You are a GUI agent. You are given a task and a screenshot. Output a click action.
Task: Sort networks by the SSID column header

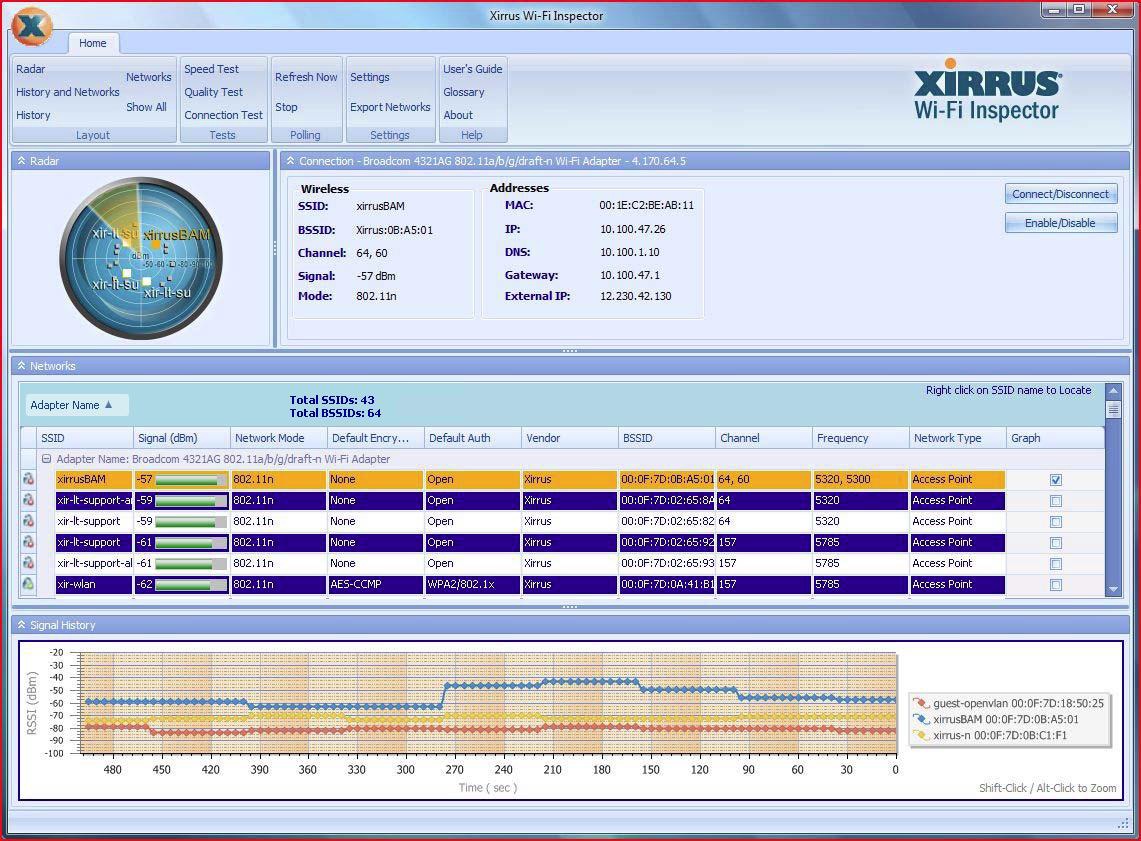coord(84,438)
